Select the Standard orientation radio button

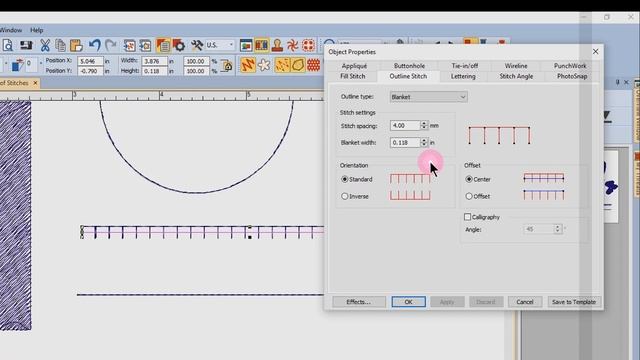[344, 179]
